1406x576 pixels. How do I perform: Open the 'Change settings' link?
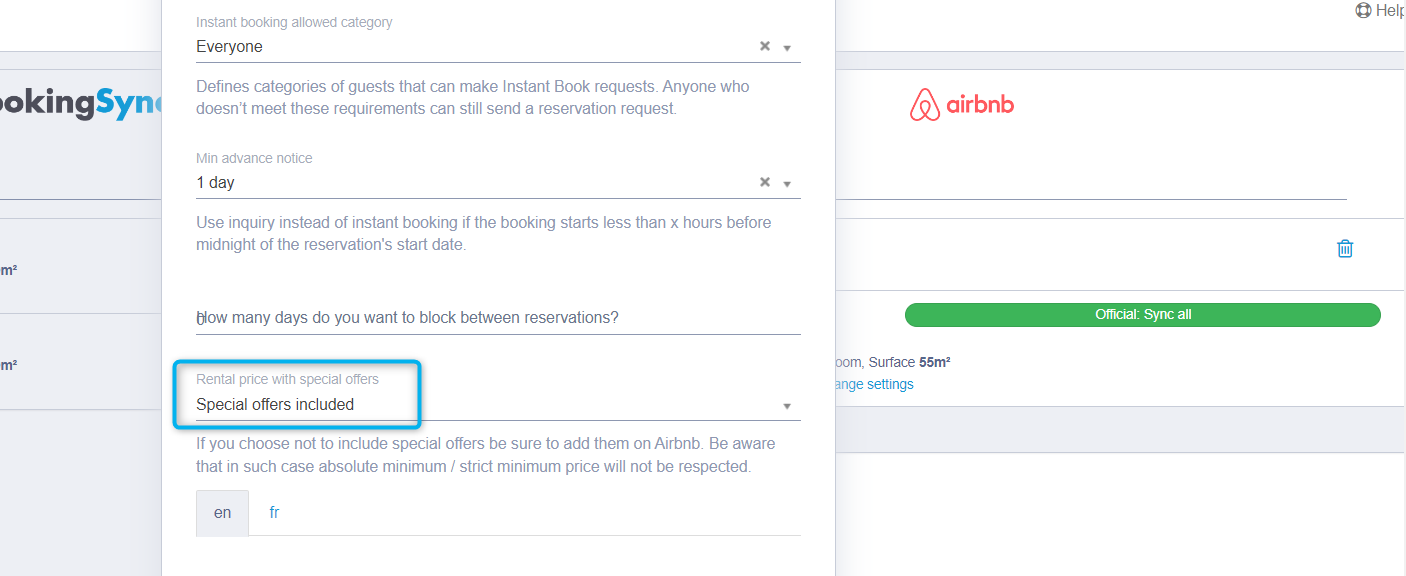[x=872, y=384]
